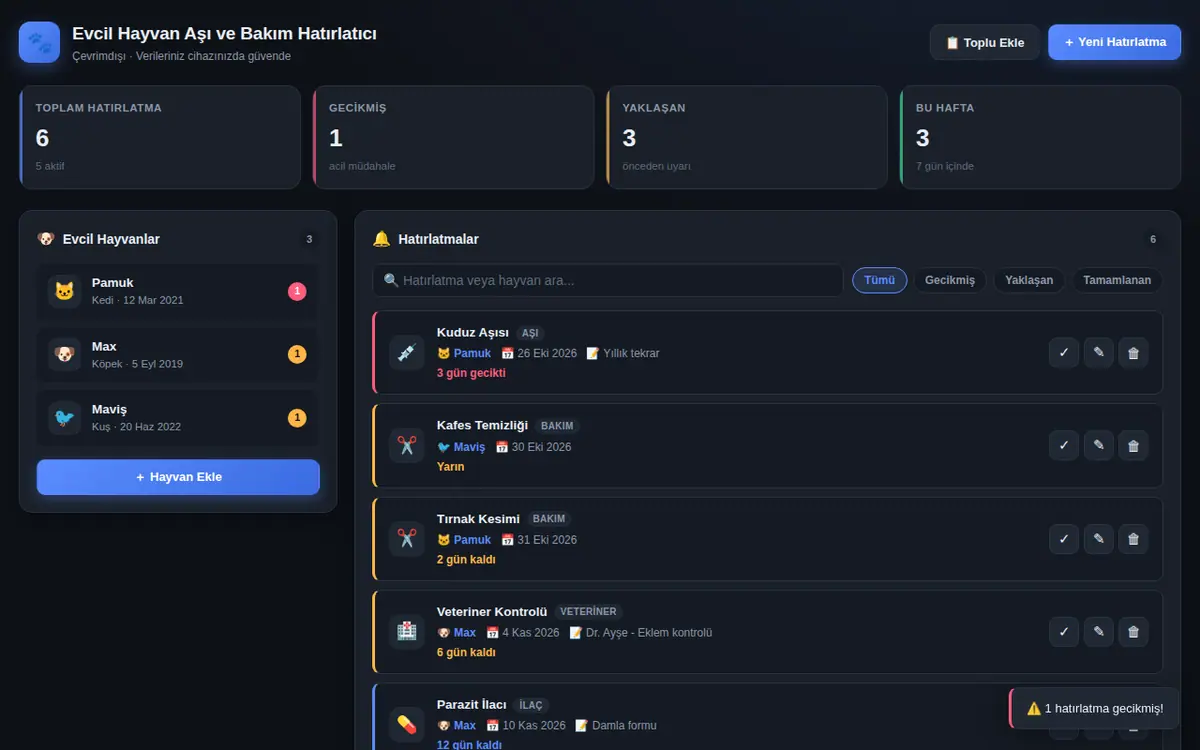Image resolution: width=1200 pixels, height=750 pixels.
Task: Mark Kuduz Aşısı reminder as completed
Action: pyautogui.click(x=1064, y=353)
